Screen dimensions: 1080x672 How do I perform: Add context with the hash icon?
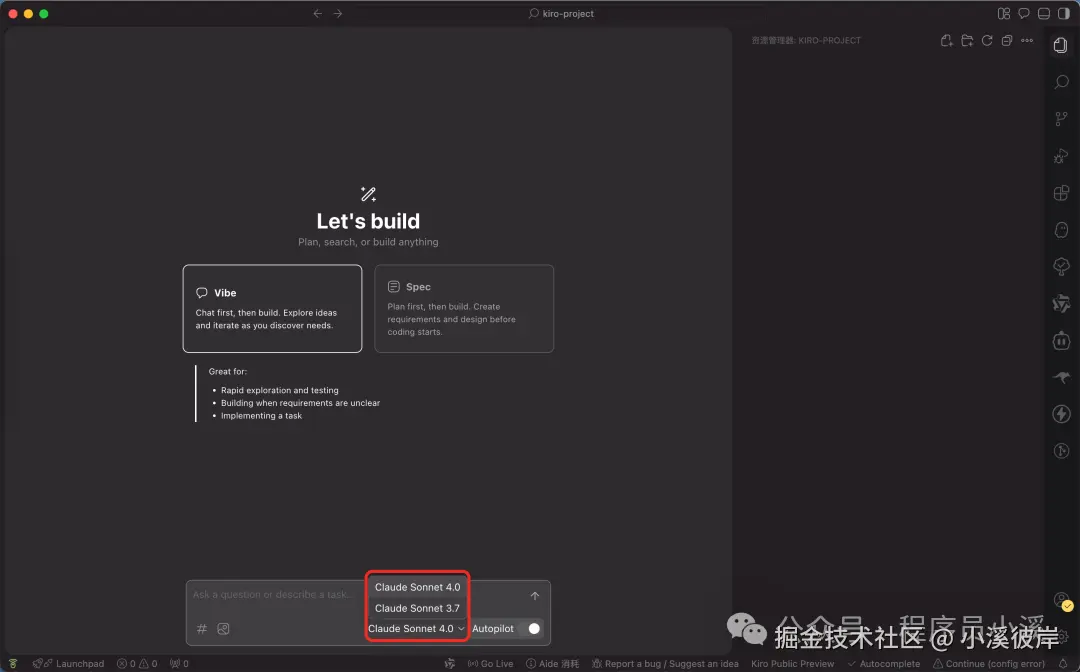(202, 629)
